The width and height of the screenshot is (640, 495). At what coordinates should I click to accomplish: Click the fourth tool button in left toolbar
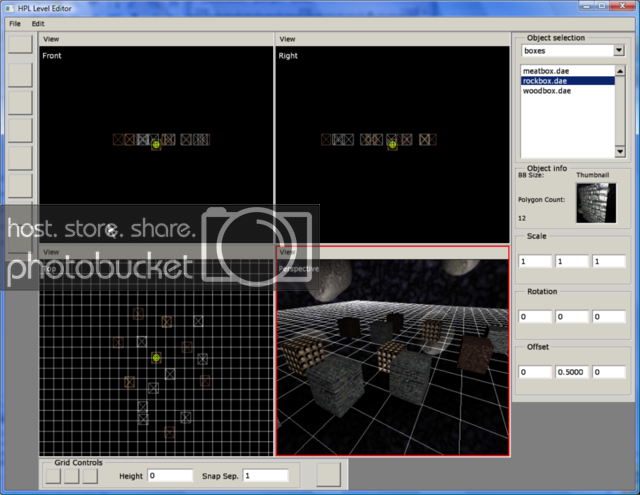20,130
